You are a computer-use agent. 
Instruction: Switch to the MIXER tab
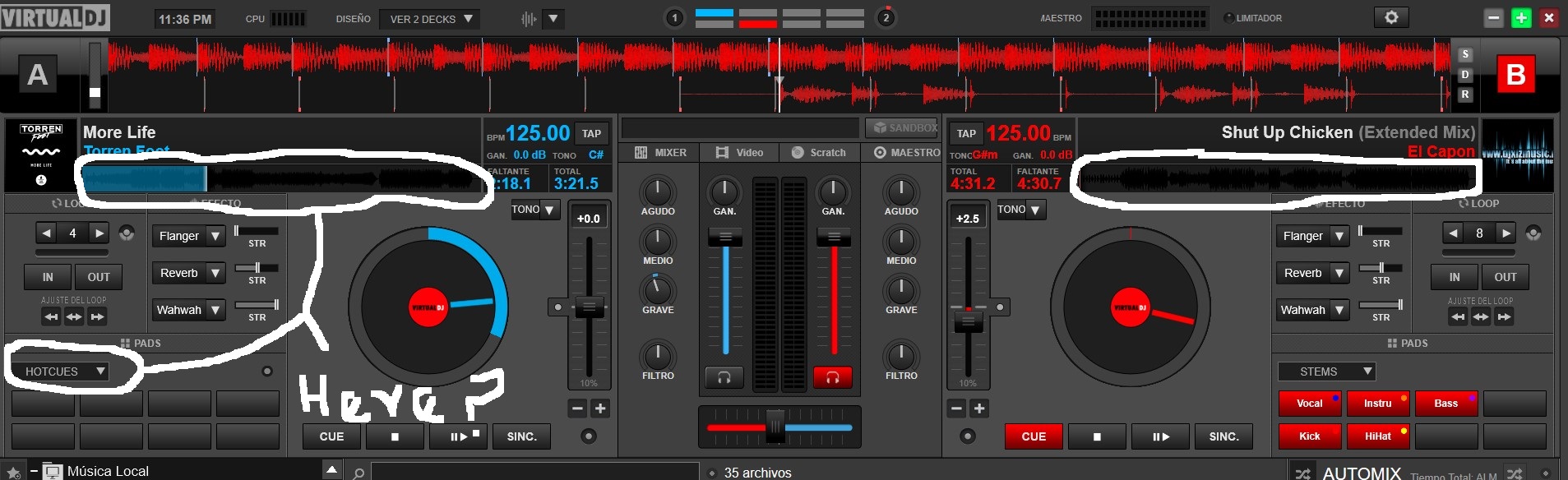tap(660, 152)
